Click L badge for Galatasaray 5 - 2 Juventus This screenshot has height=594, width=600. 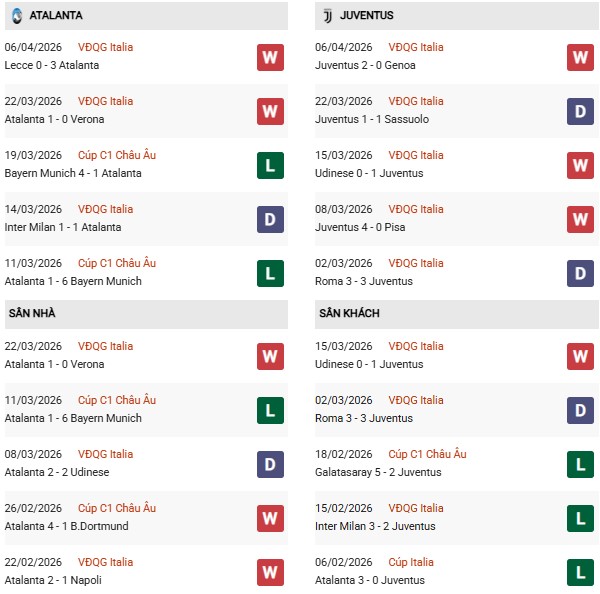581,464
